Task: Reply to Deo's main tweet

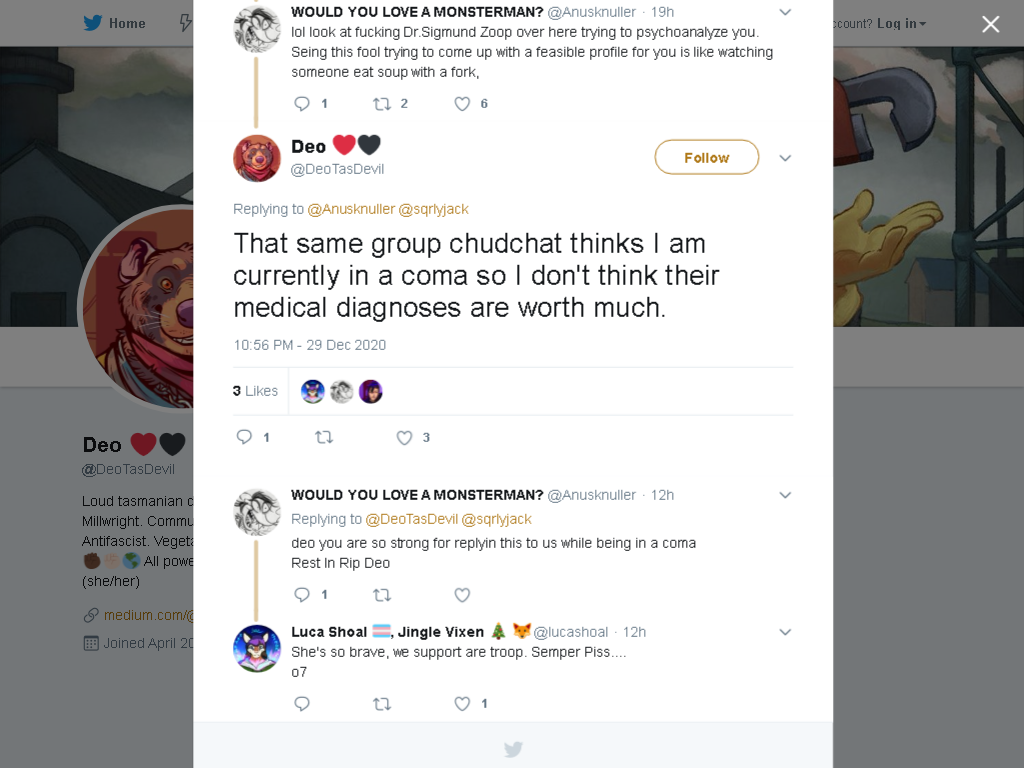Action: (x=244, y=437)
